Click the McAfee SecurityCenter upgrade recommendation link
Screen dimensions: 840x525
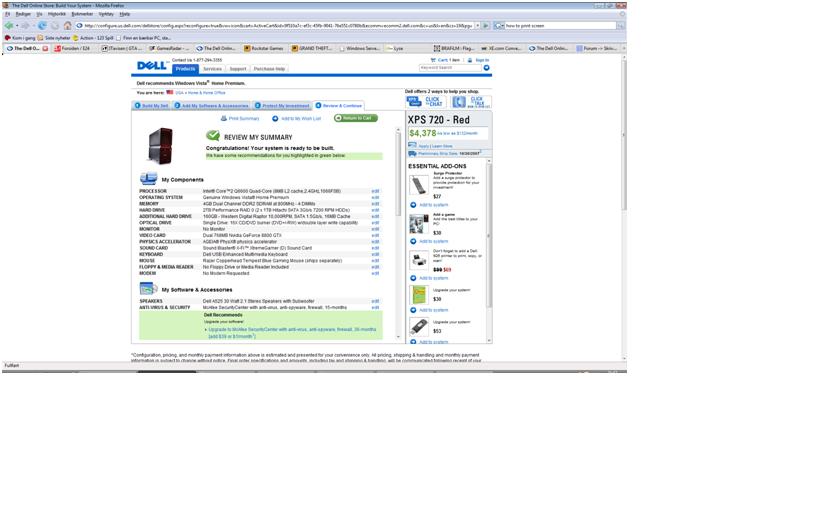[292, 333]
